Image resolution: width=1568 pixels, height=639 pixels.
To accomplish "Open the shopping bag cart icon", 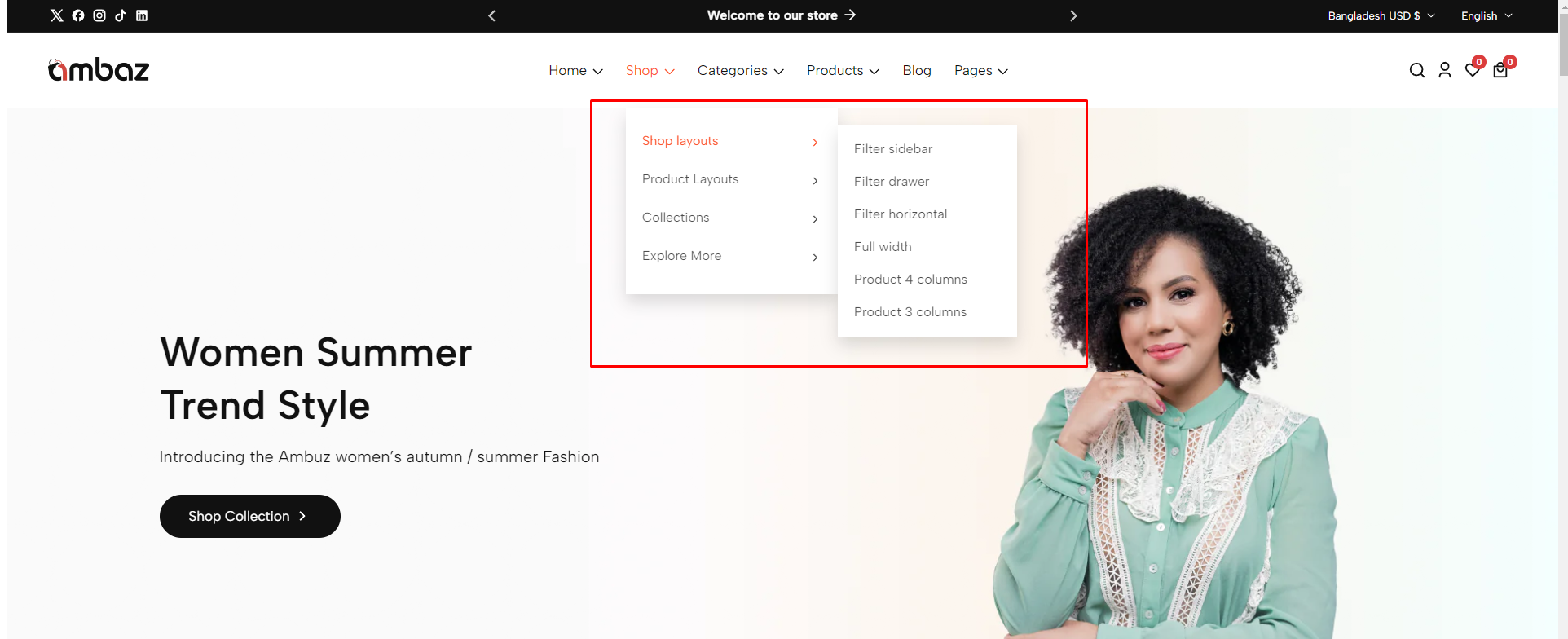I will tap(1500, 70).
